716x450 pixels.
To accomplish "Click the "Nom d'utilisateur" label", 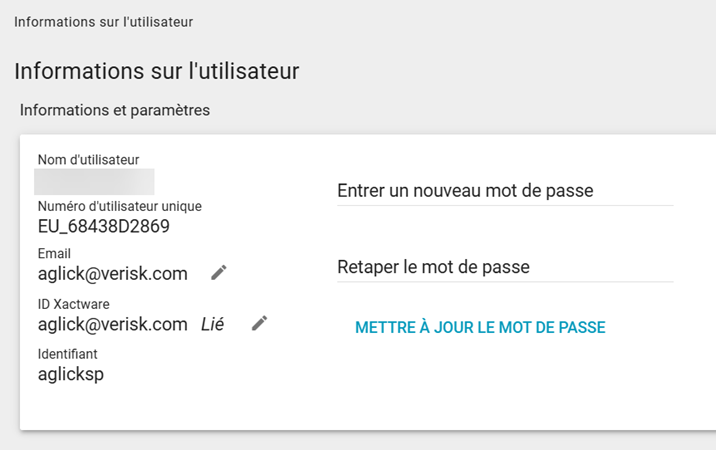I will coord(88,159).
